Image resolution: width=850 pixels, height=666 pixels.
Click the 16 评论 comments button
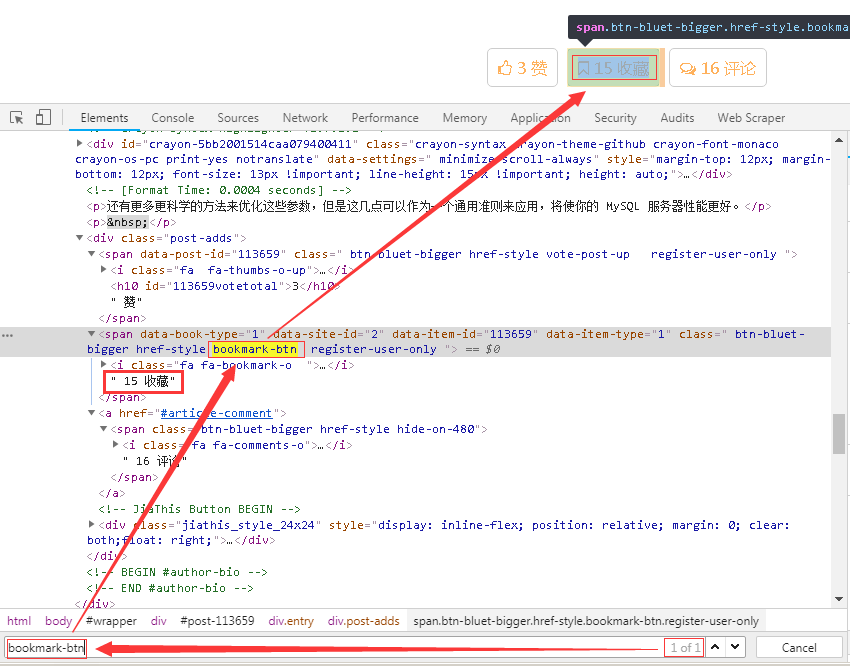(x=718, y=68)
